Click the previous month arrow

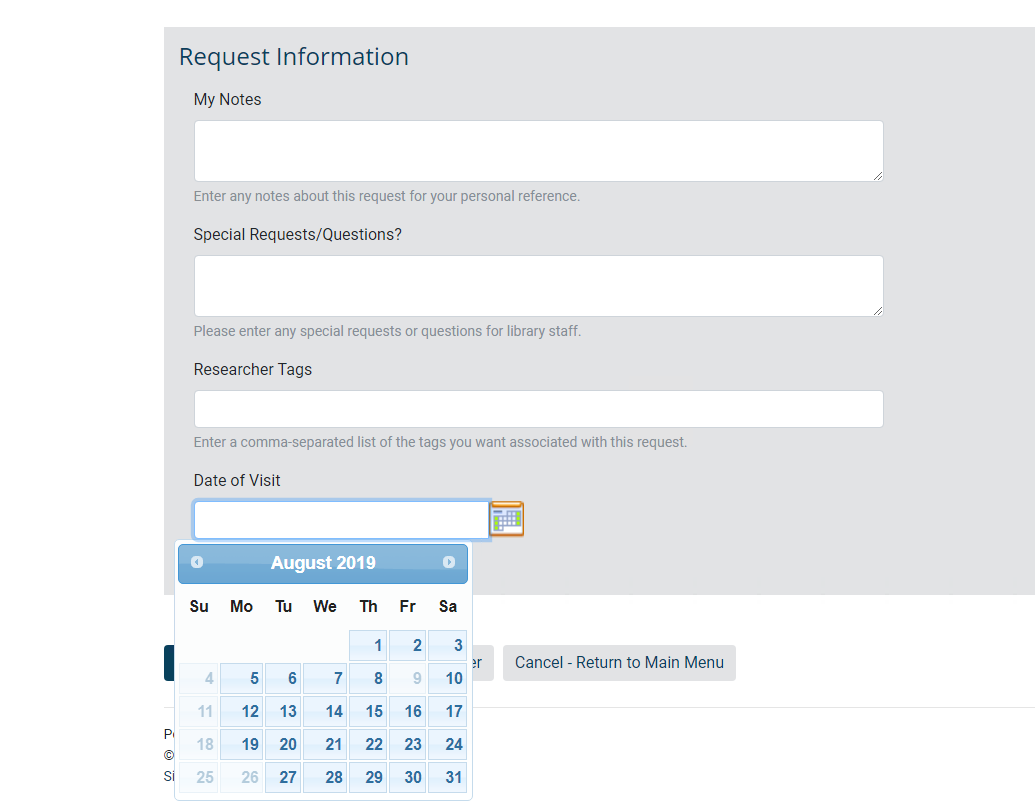(196, 562)
